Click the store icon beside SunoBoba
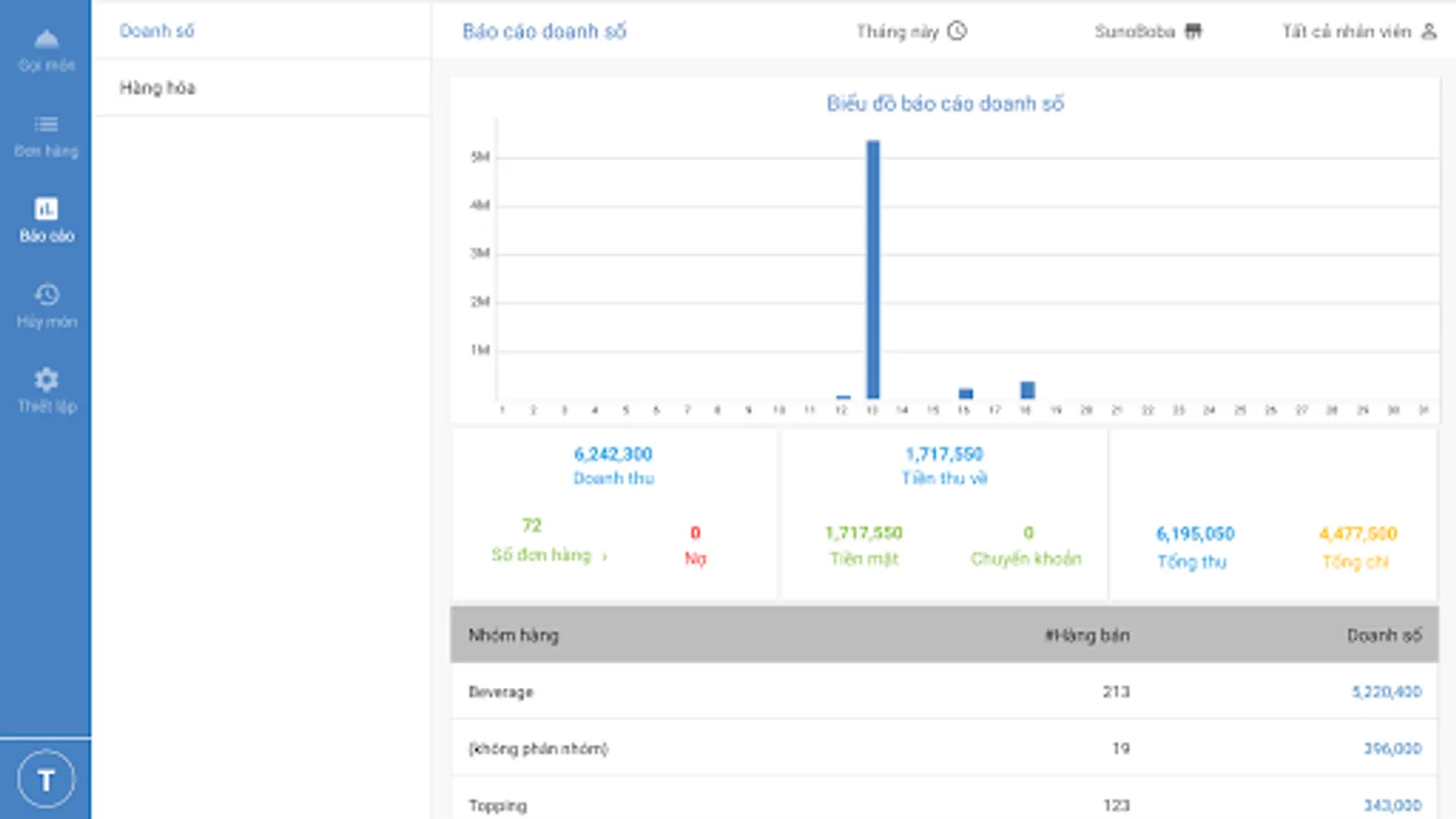This screenshot has width=1456, height=819. (x=1193, y=31)
